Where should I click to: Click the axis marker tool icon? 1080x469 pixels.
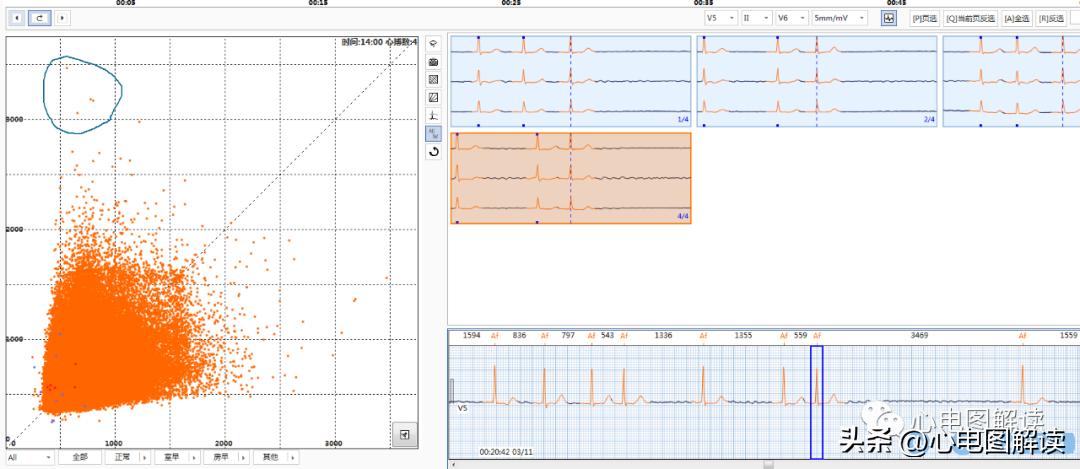433,115
